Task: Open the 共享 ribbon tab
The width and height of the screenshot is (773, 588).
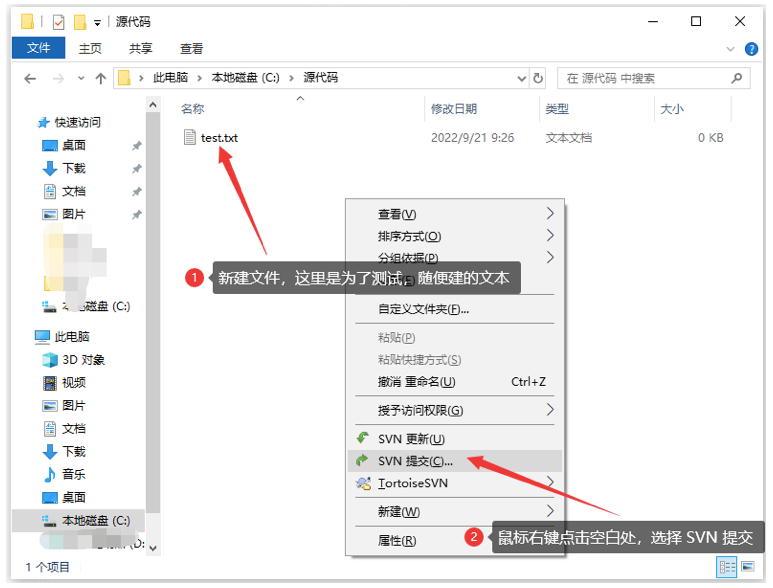Action: (141, 48)
